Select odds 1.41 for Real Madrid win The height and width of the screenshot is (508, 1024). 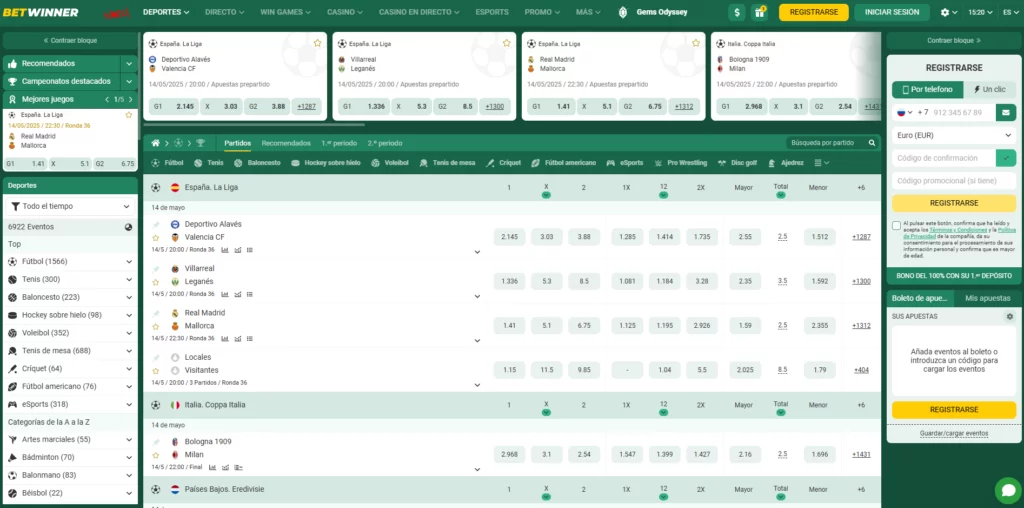click(x=509, y=325)
